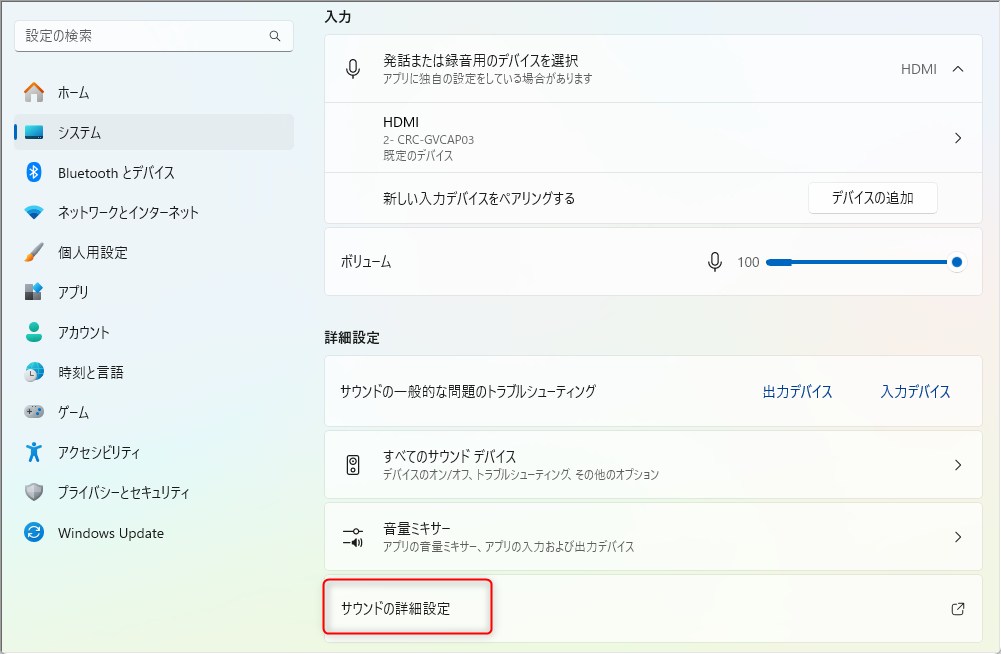Mute the microphone via volume mic icon
This screenshot has width=1001, height=654.
(x=715, y=262)
